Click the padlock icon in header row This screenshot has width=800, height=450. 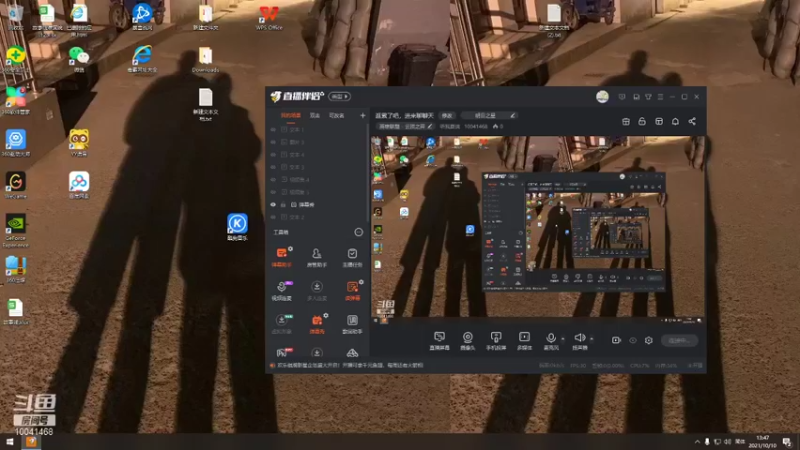(x=642, y=121)
